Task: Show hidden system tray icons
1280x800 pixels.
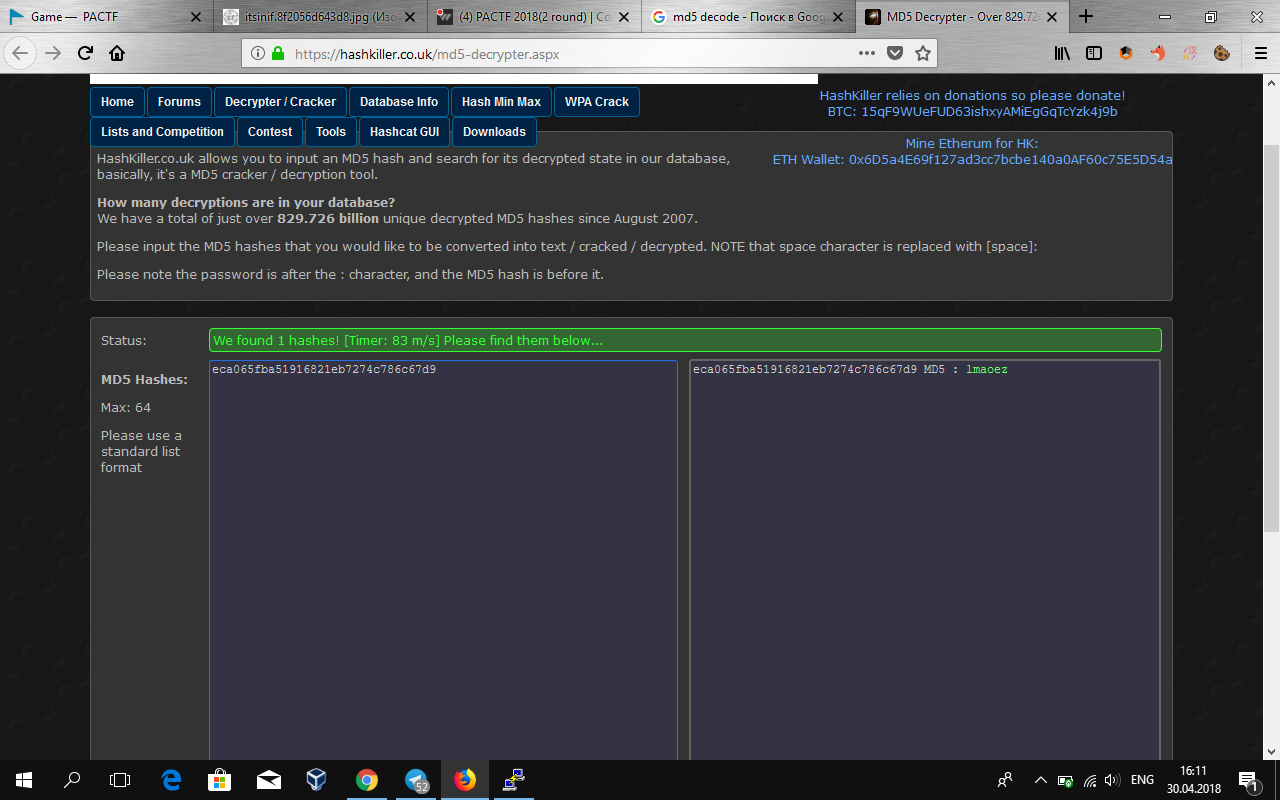Action: 1040,780
